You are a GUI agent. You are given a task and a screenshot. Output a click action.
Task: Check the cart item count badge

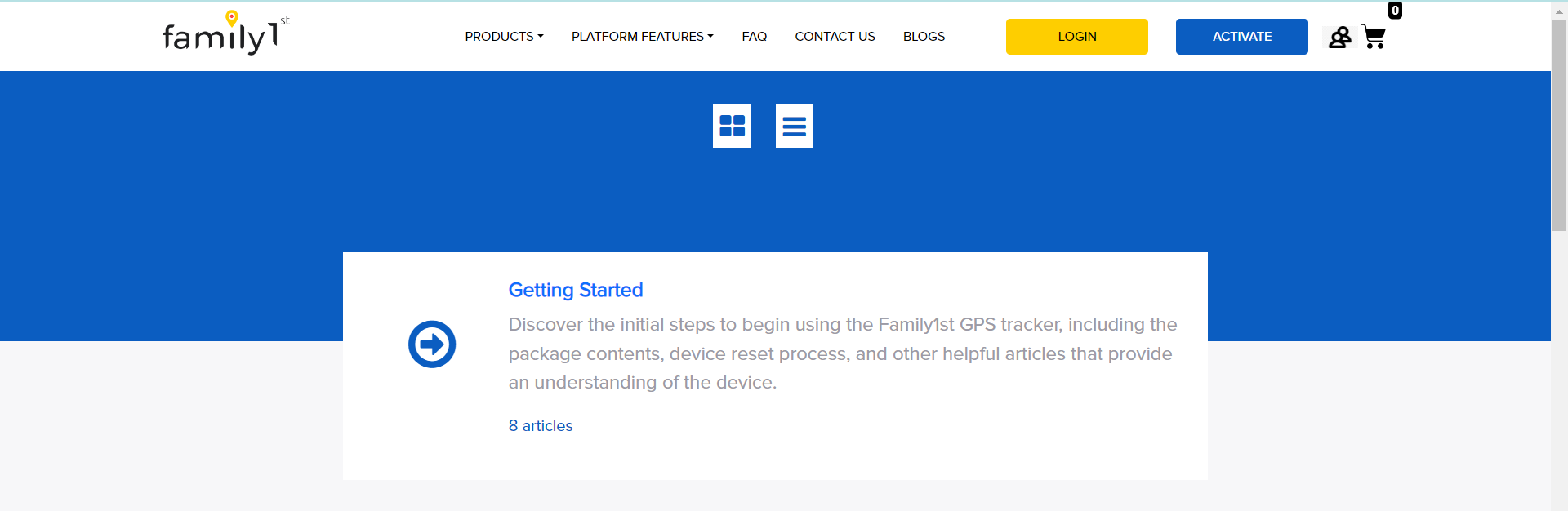point(1395,11)
